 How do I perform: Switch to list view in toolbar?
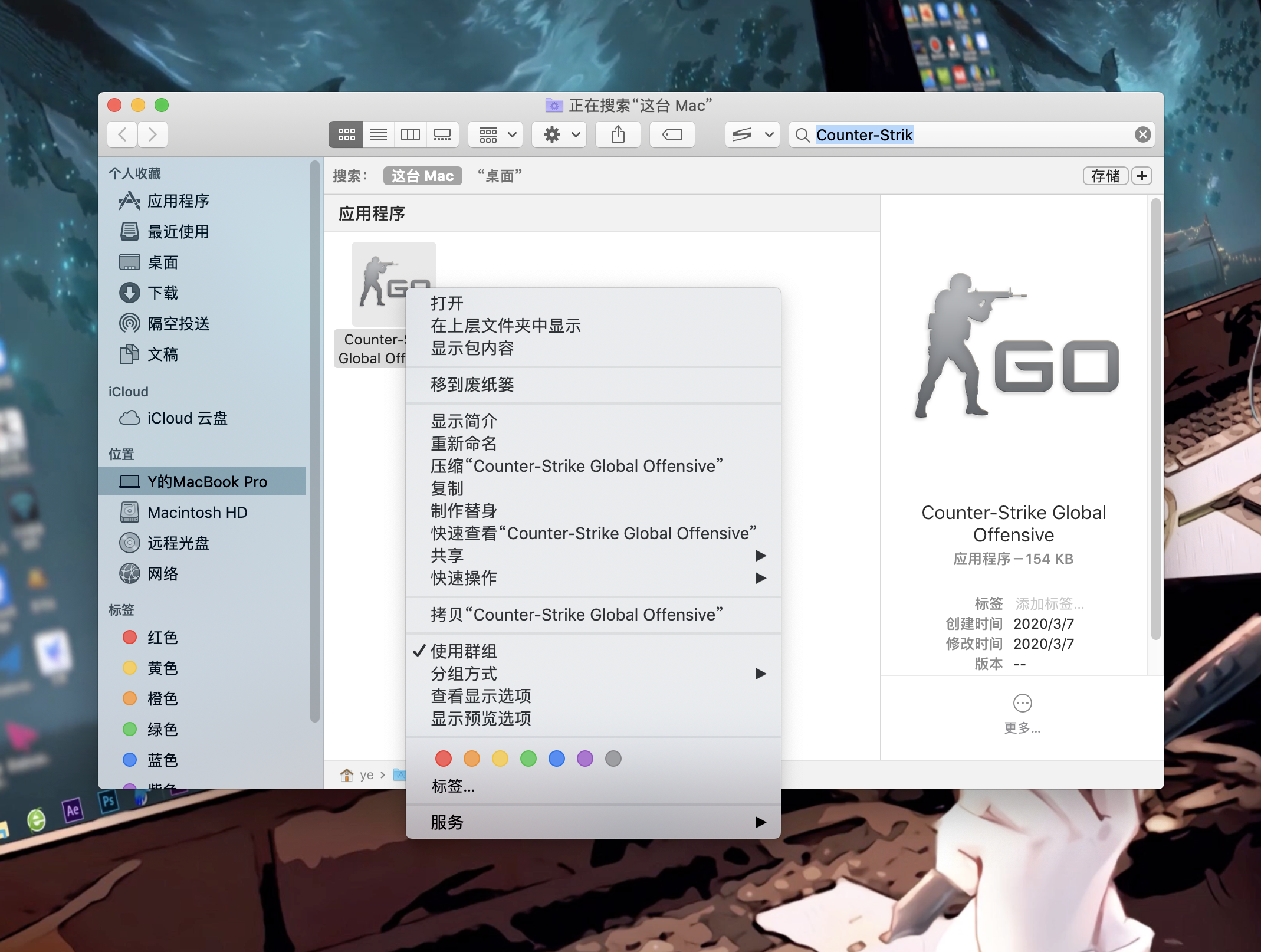pyautogui.click(x=379, y=135)
